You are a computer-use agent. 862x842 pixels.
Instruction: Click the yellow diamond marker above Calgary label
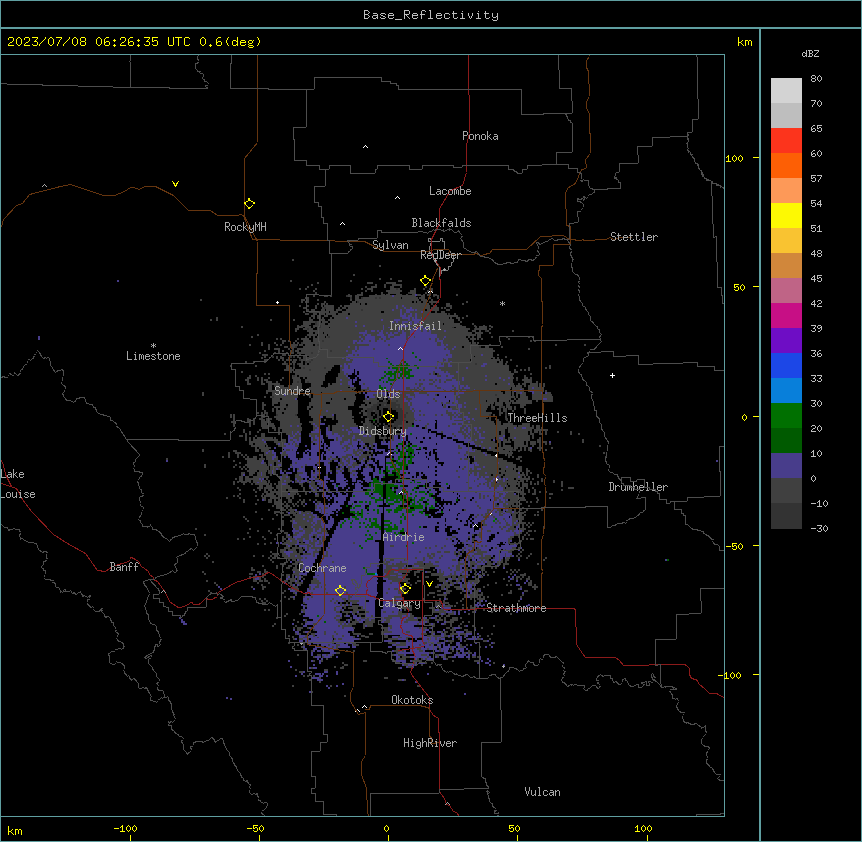click(405, 589)
